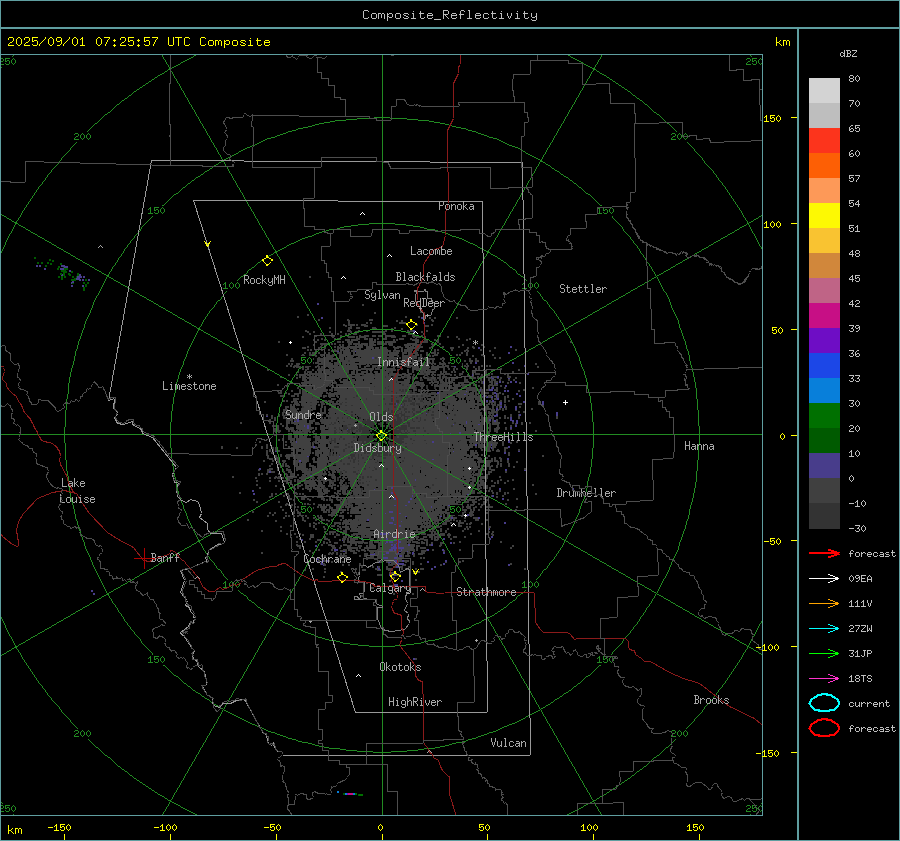Click the Limestone label
The image size is (900, 841).
click(x=189, y=386)
